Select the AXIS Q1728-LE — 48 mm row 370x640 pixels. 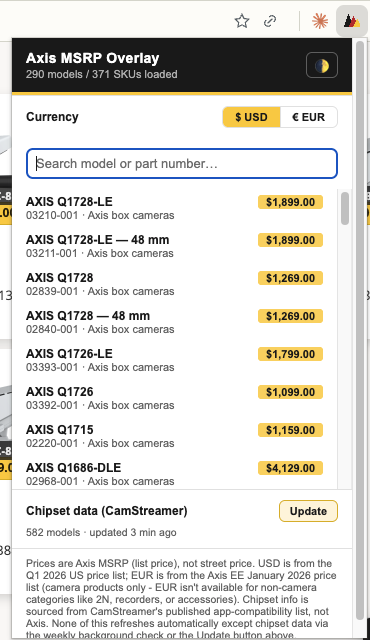point(176,246)
